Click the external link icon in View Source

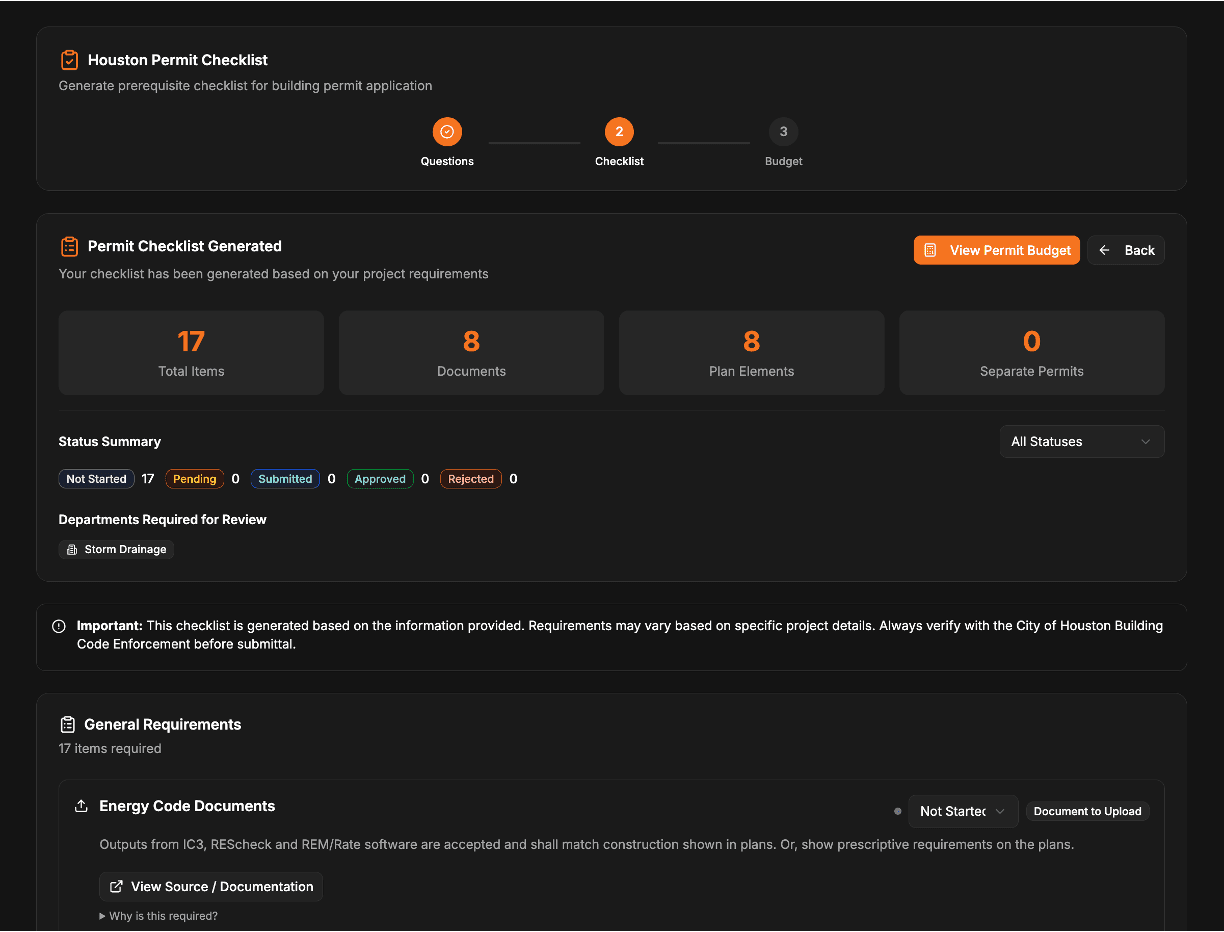coord(117,887)
